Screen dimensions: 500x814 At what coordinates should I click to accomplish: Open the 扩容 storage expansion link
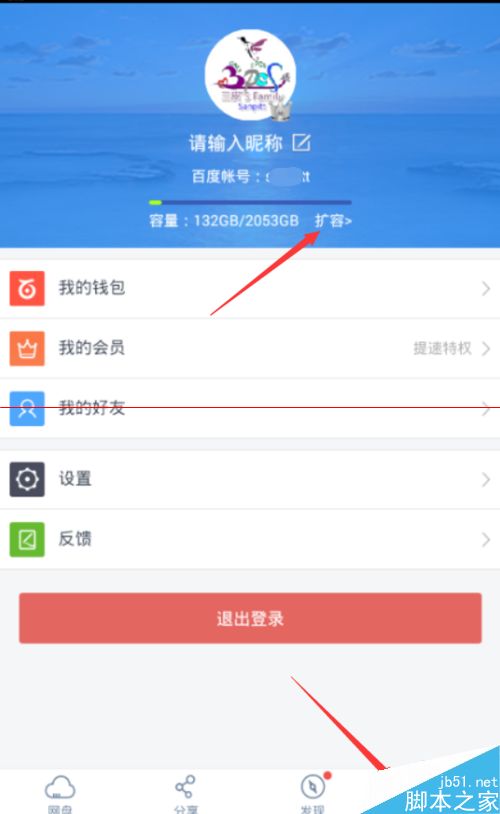point(333,221)
